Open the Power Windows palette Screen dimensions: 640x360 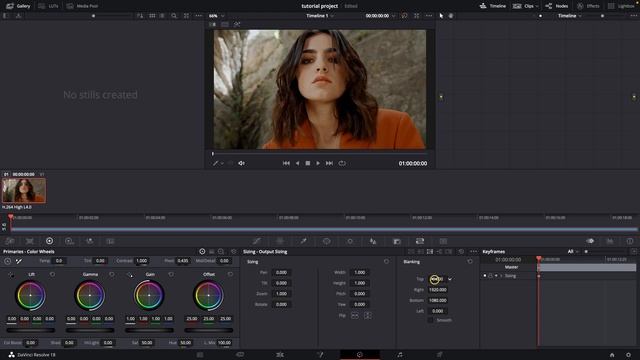[x=327, y=241]
